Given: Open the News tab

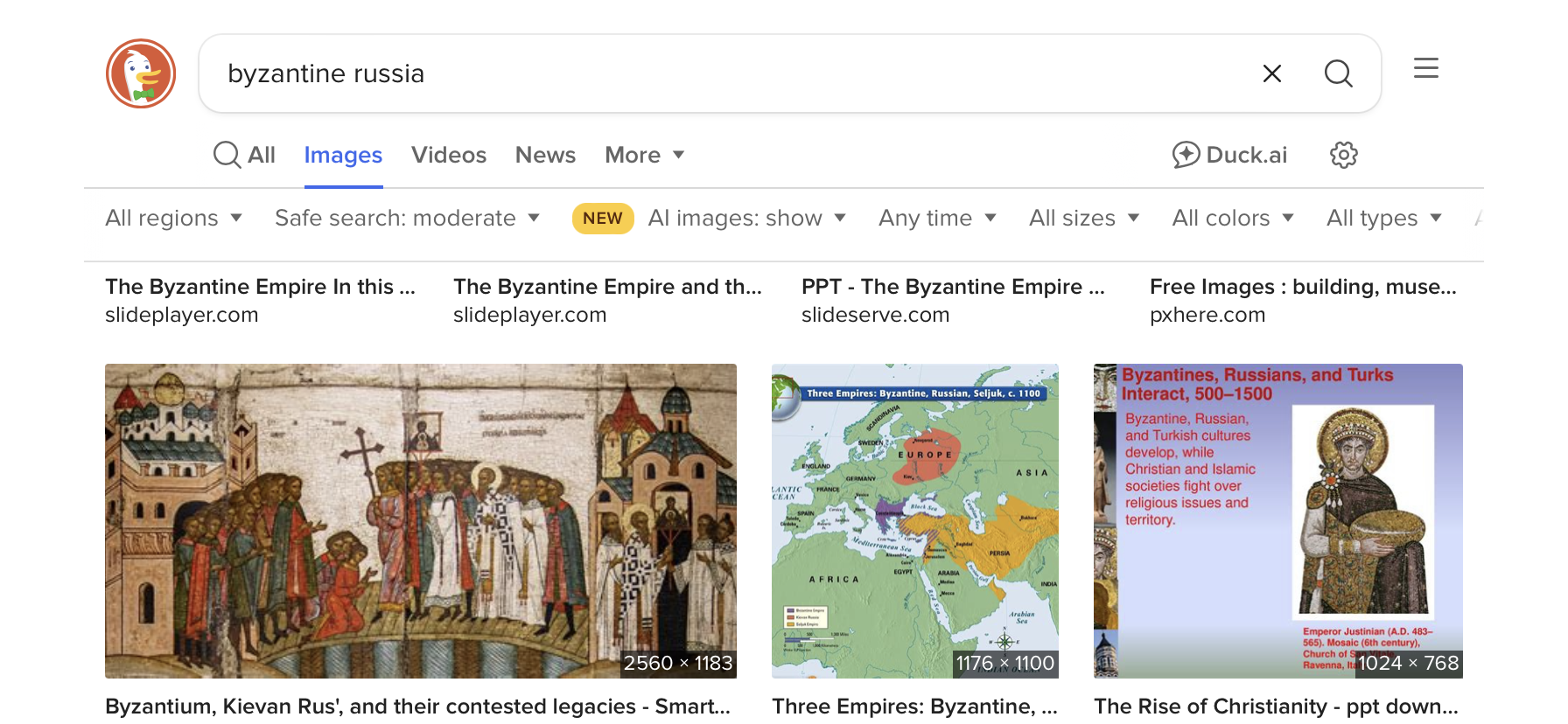Looking at the screenshot, I should tap(545, 155).
